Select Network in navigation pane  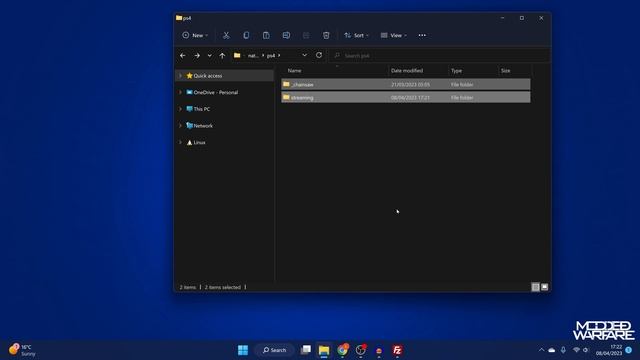[203, 126]
